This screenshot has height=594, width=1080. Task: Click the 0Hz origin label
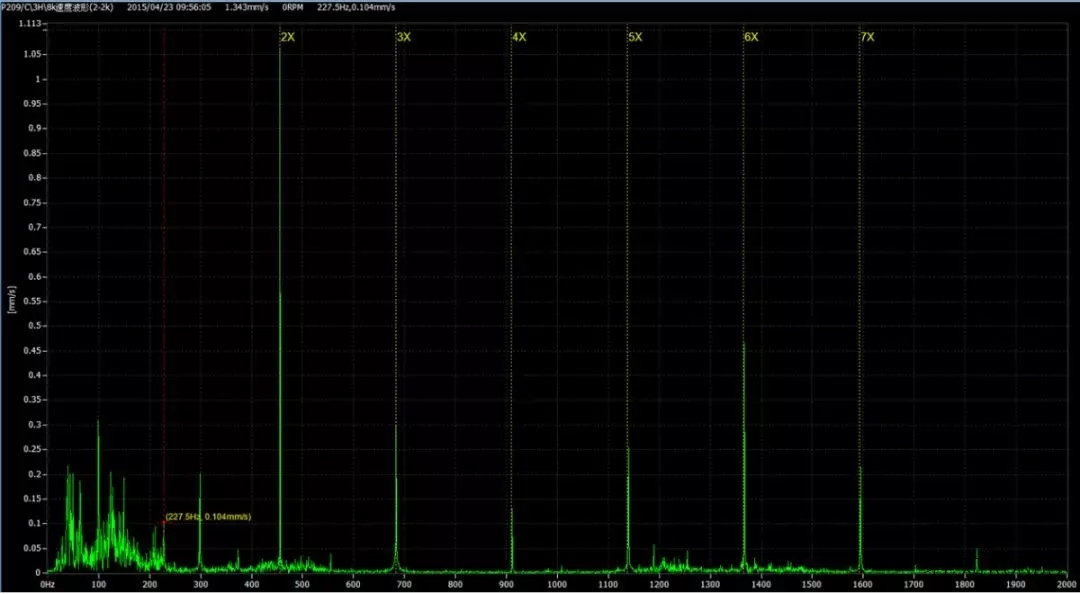tap(46, 584)
